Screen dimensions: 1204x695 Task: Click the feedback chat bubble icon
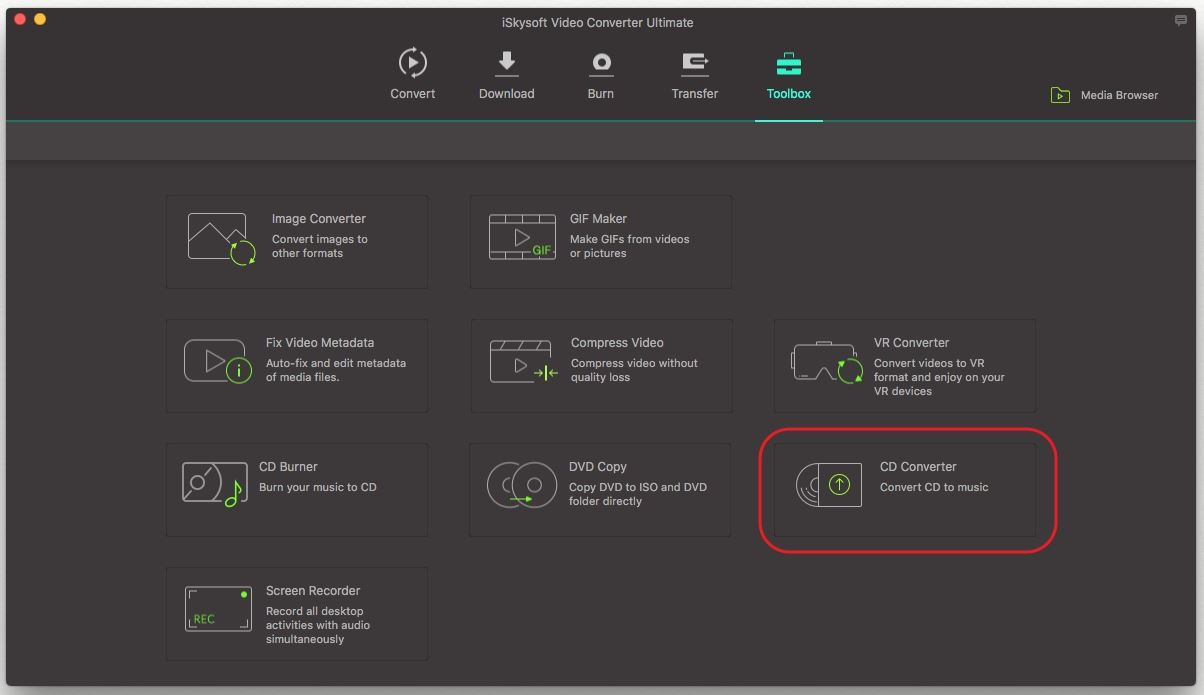pos(1180,21)
